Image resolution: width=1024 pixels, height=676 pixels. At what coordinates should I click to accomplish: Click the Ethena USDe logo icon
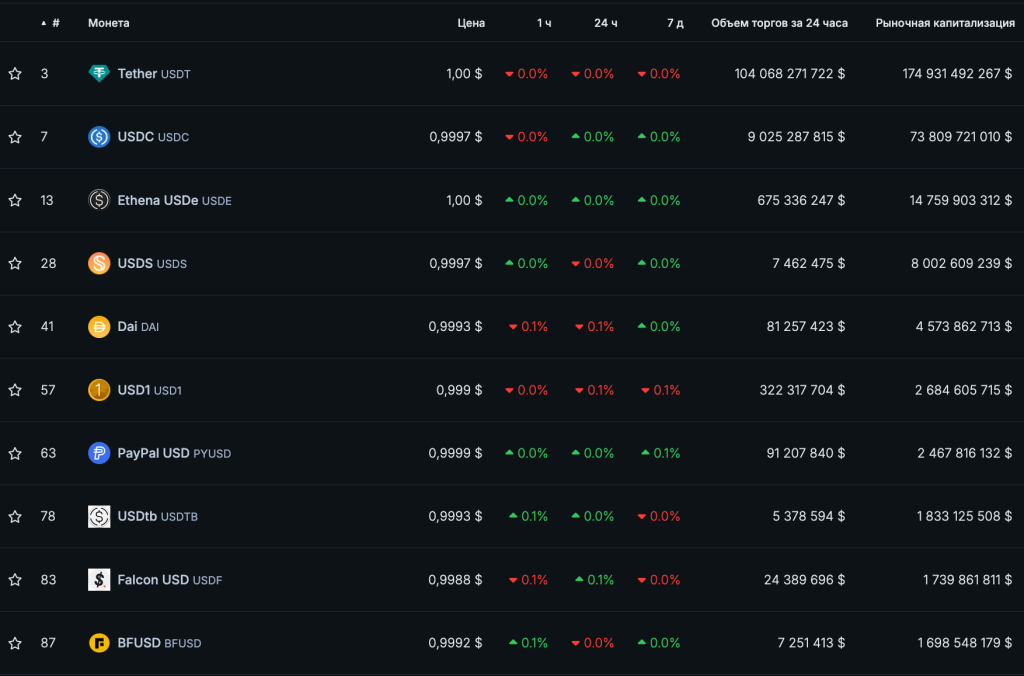point(99,200)
